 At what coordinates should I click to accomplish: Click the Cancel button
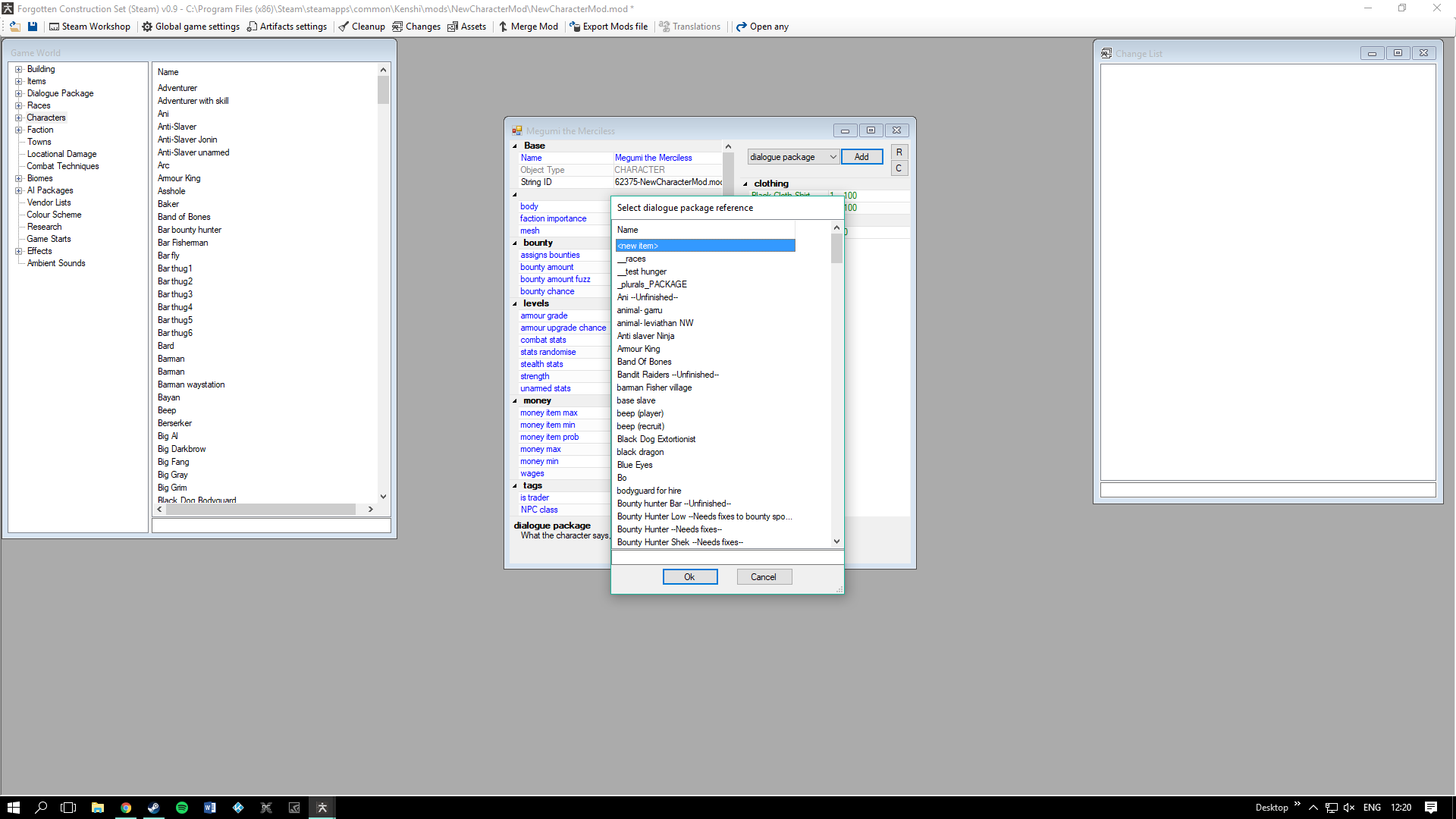pos(764,577)
